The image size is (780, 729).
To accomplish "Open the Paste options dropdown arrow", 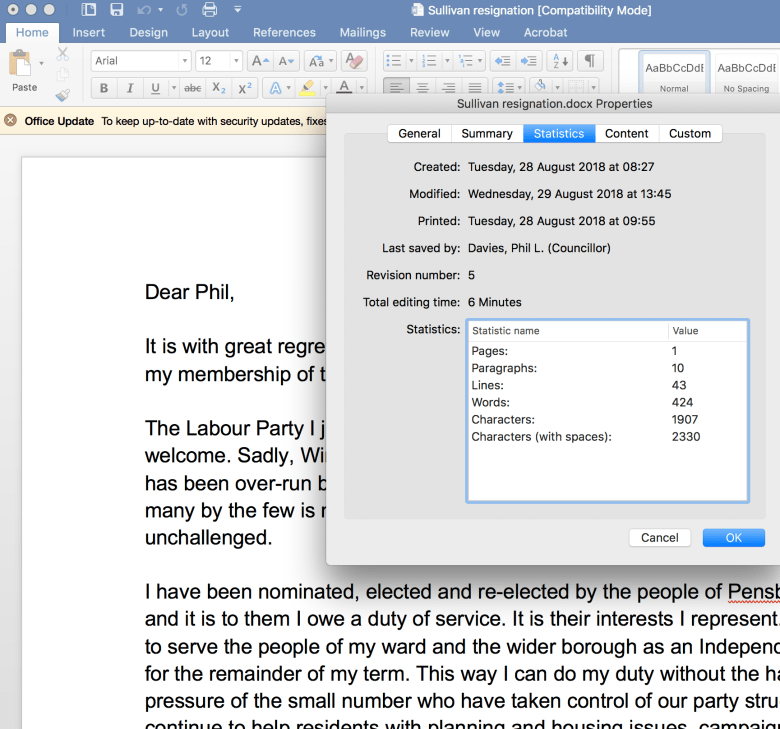I will pyautogui.click(x=41, y=64).
